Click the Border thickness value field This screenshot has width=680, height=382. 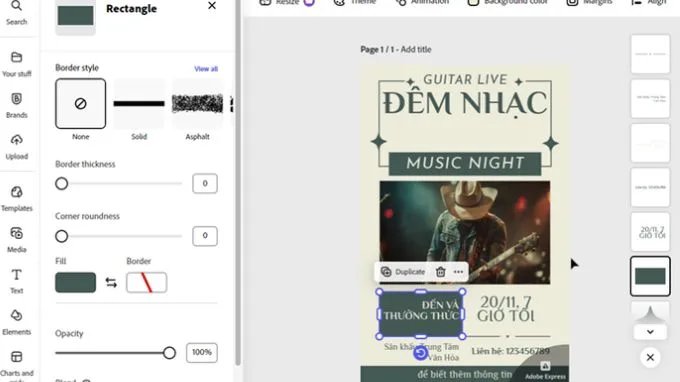tap(205, 183)
